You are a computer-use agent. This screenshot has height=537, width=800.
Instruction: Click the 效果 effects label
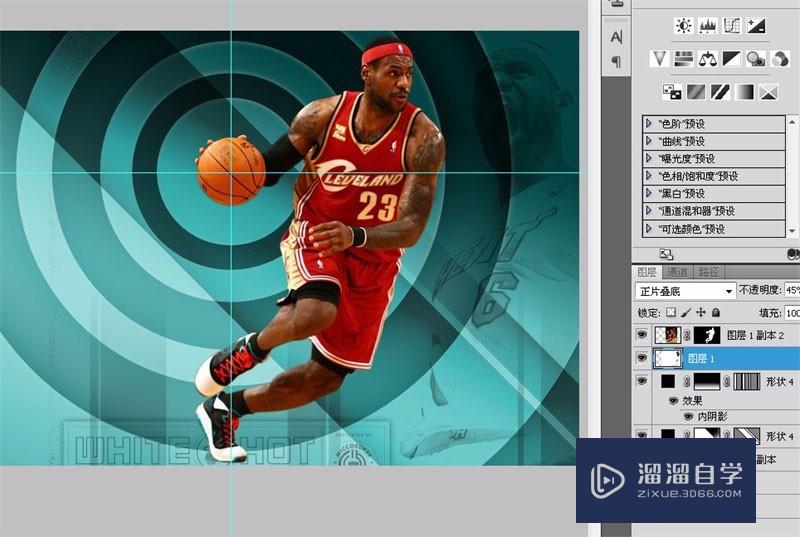(x=692, y=401)
